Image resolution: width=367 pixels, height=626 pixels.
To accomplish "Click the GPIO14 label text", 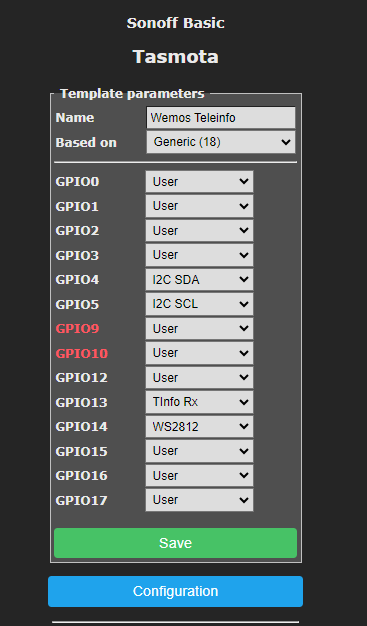I will pyautogui.click(x=81, y=427).
